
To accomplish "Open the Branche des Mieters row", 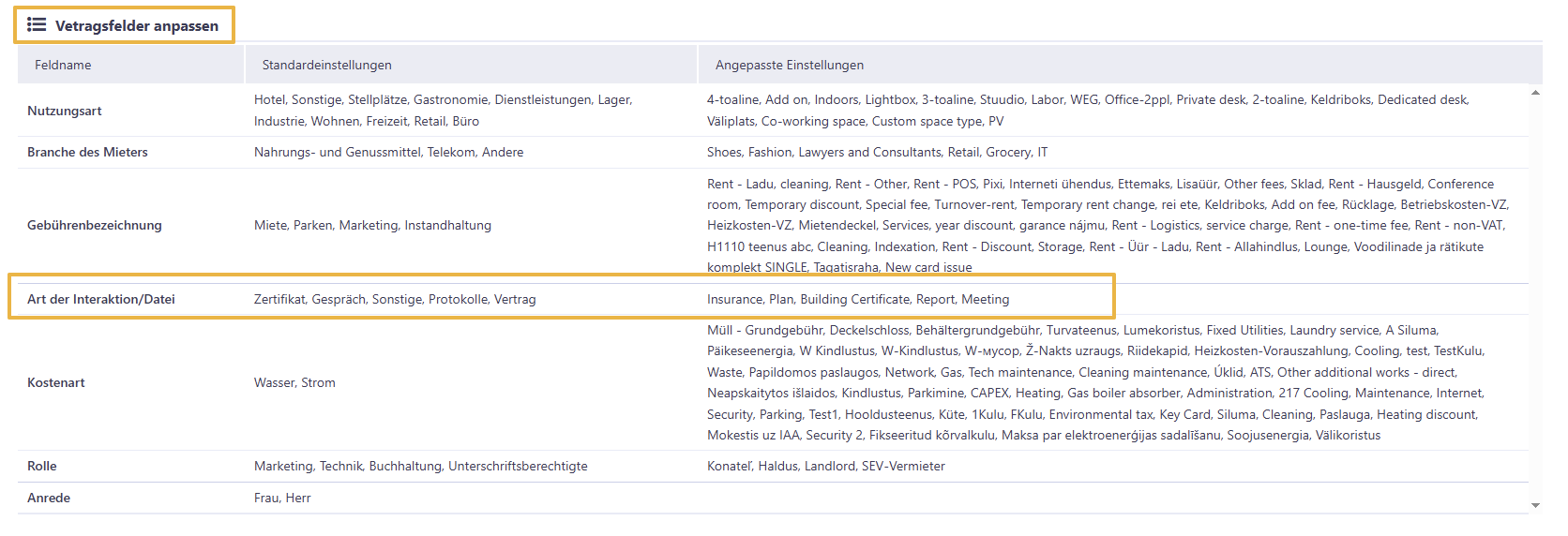I will [773, 152].
